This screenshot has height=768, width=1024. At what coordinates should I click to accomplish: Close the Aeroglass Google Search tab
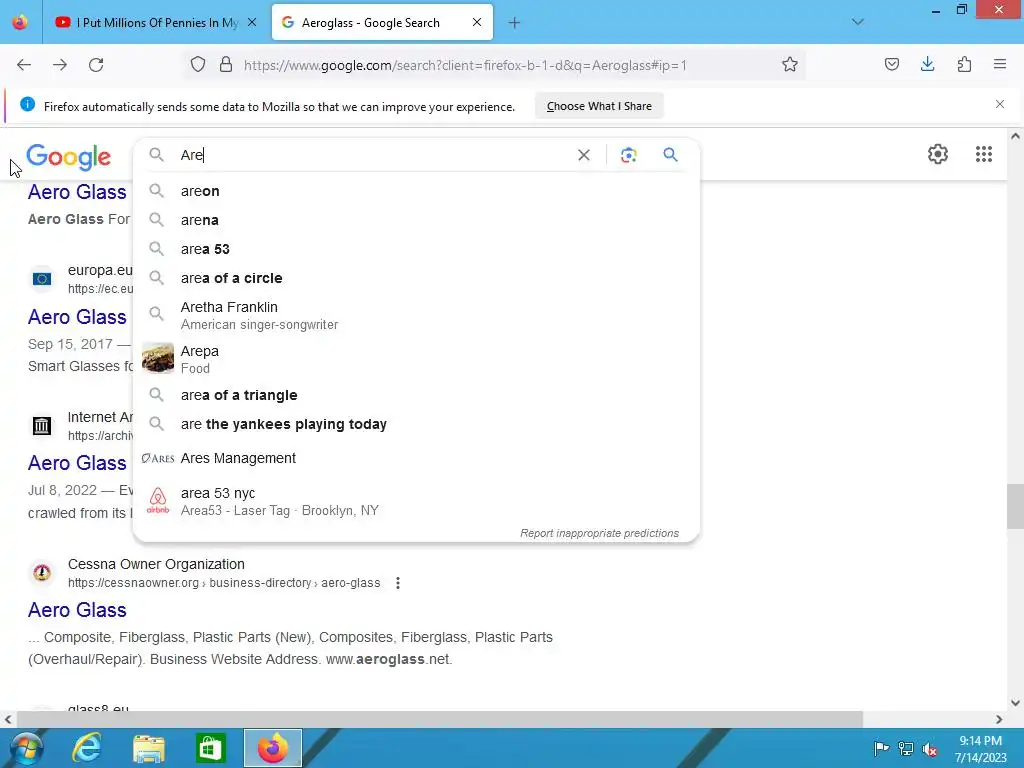click(x=477, y=22)
